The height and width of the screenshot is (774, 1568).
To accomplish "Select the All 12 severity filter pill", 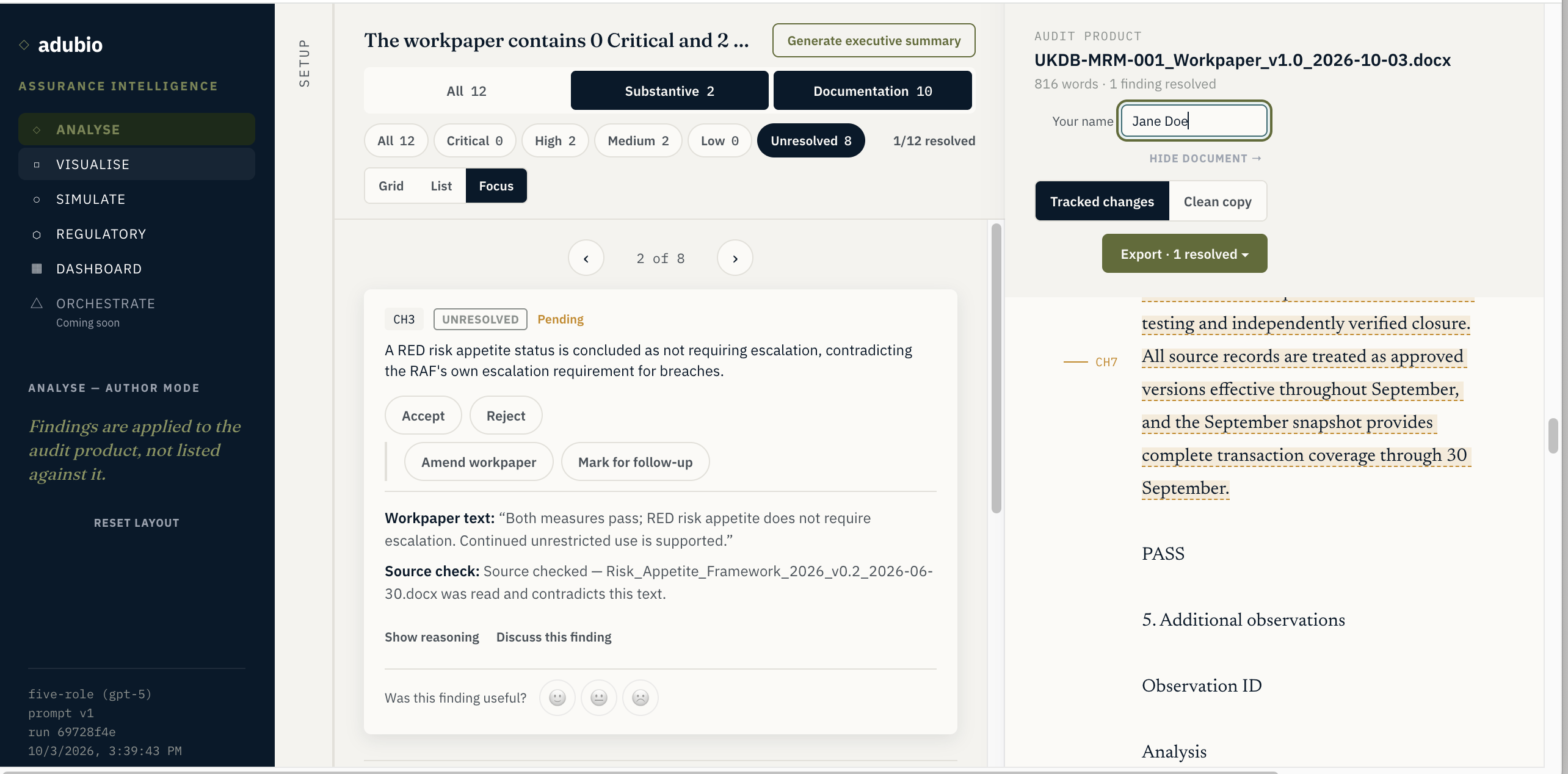I will click(x=396, y=141).
